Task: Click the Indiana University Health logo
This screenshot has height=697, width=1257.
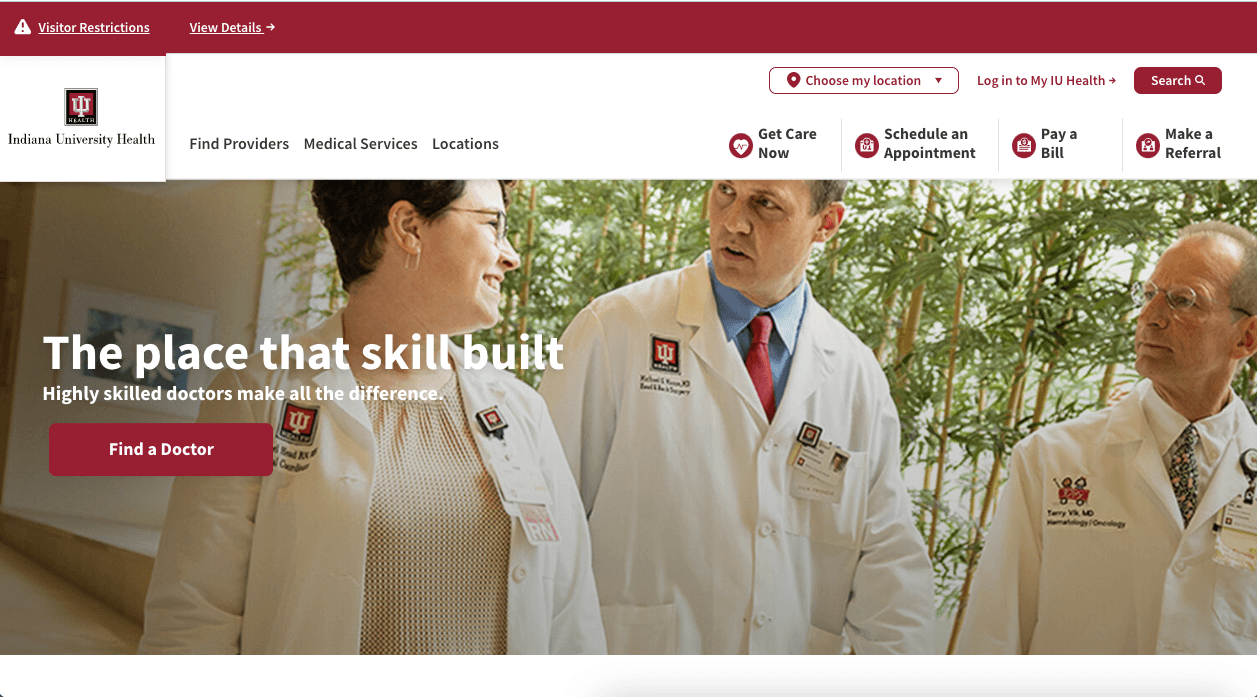Action: point(82,118)
